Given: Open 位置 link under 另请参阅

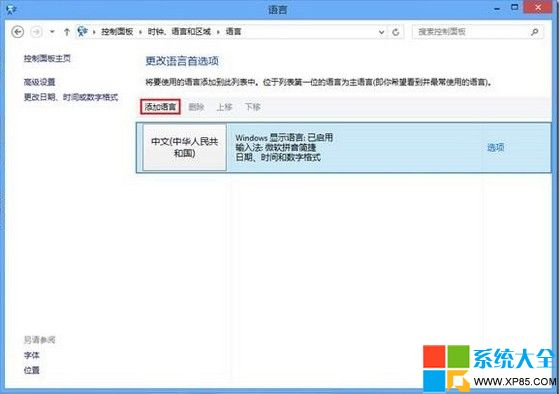Looking at the screenshot, I should click(31, 370).
